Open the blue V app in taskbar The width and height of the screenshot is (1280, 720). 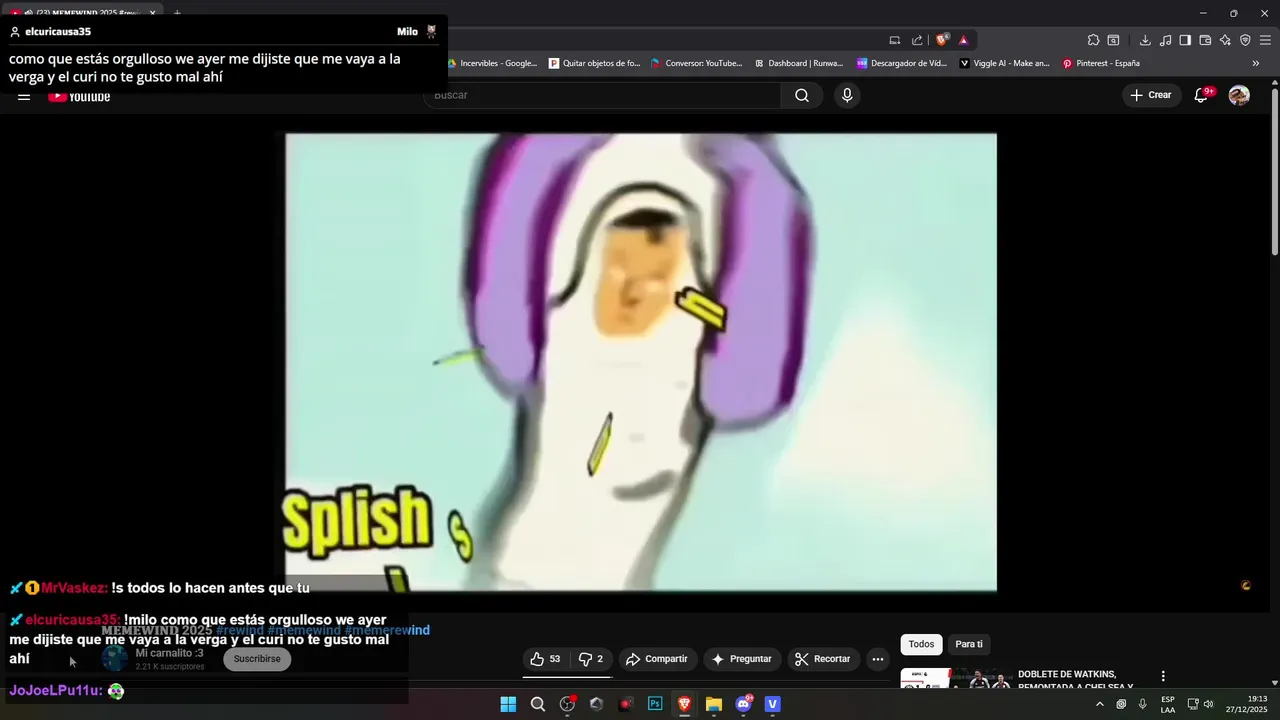pos(772,704)
